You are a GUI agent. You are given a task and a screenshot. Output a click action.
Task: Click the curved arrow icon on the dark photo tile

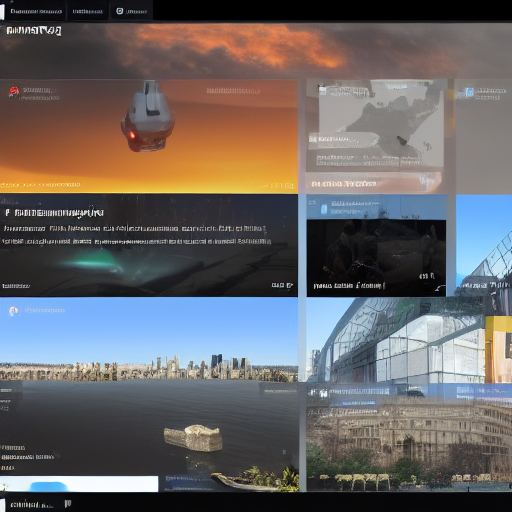click(440, 288)
